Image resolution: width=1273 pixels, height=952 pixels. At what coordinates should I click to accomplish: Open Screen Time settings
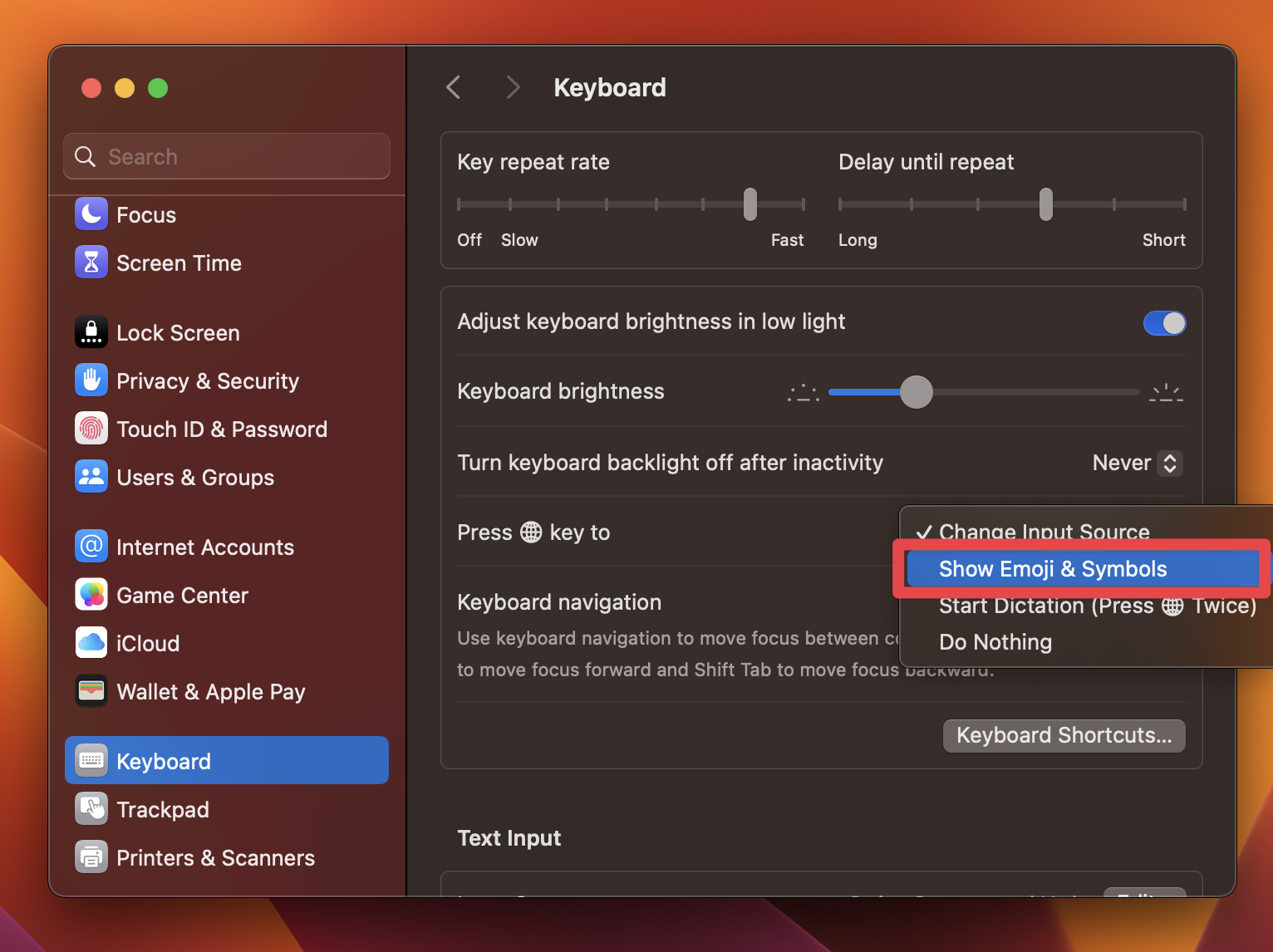coord(179,263)
